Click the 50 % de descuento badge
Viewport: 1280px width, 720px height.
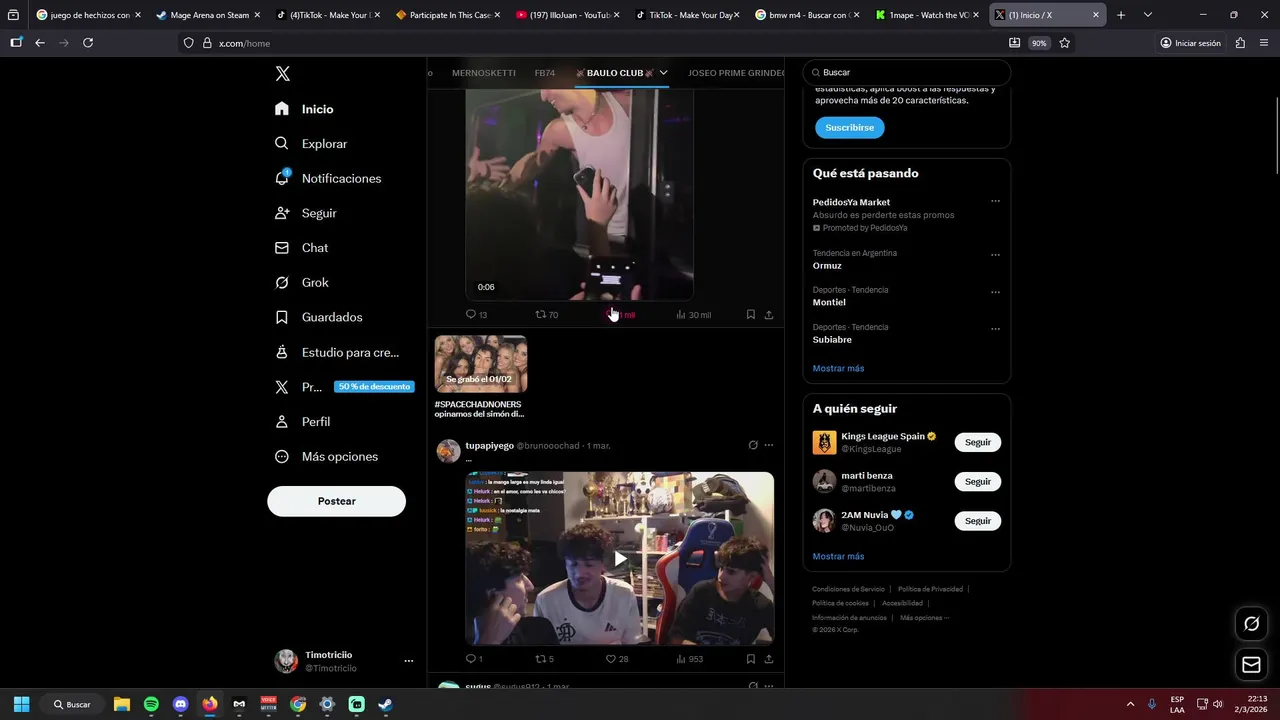[x=374, y=387]
